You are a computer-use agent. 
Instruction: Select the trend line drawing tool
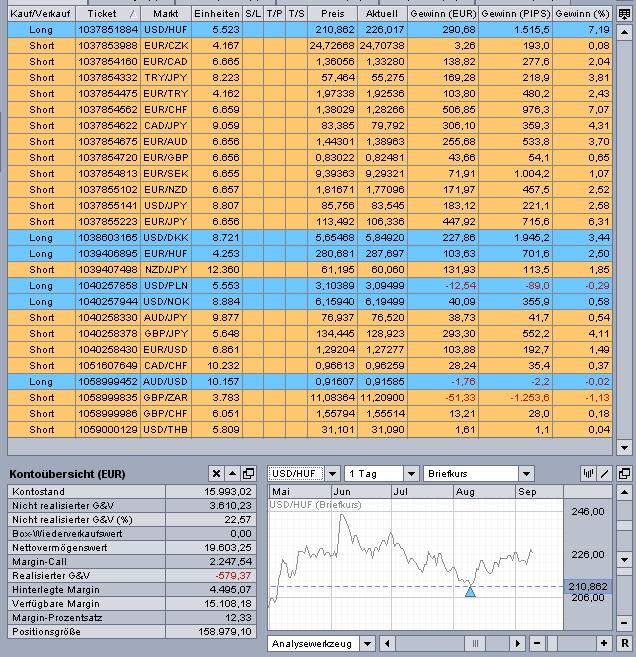click(x=604, y=474)
